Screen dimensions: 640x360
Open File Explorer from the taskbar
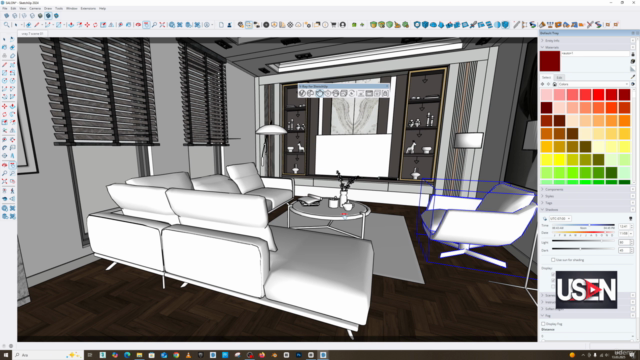point(139,355)
